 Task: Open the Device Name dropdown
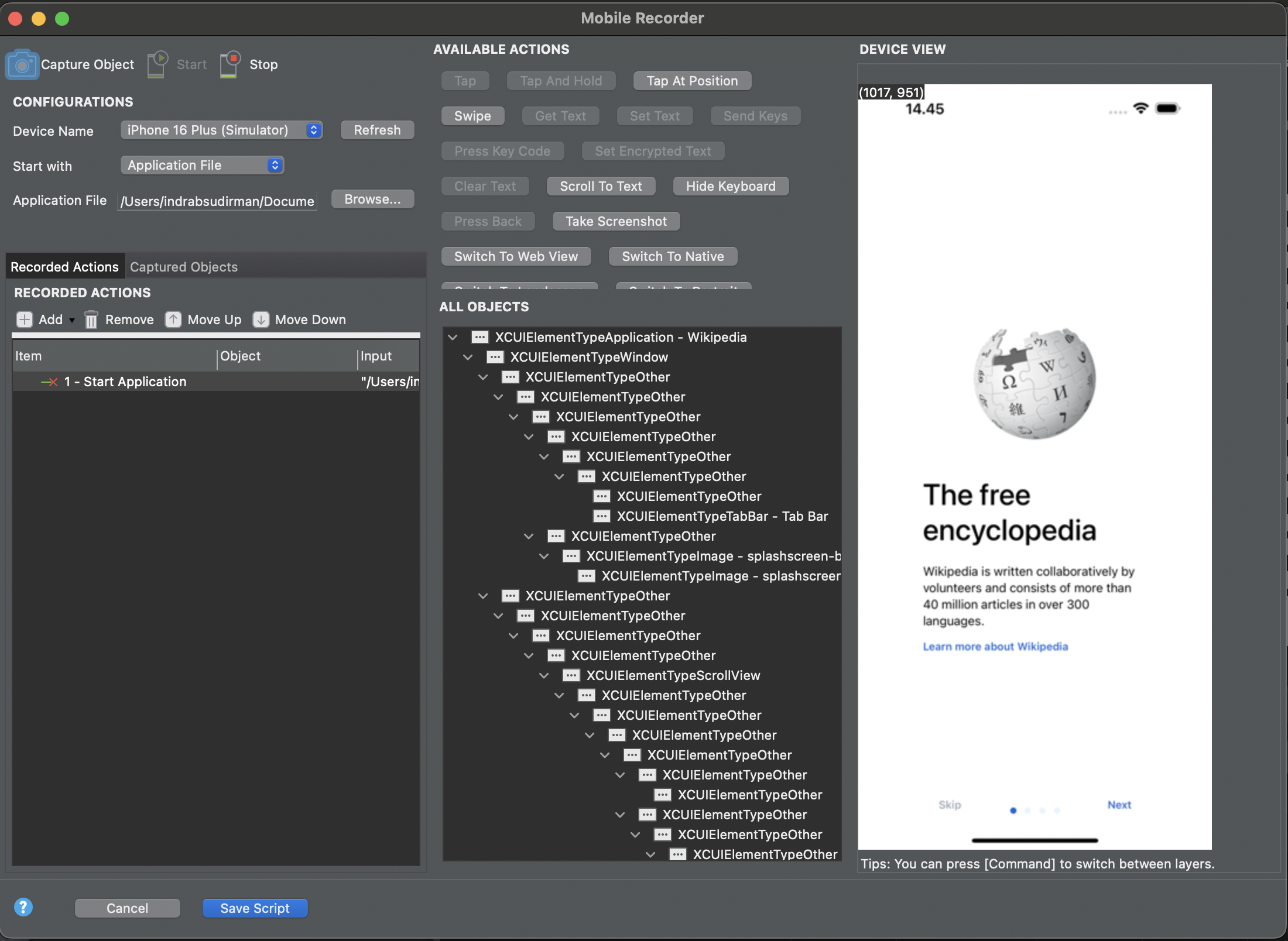coord(221,130)
